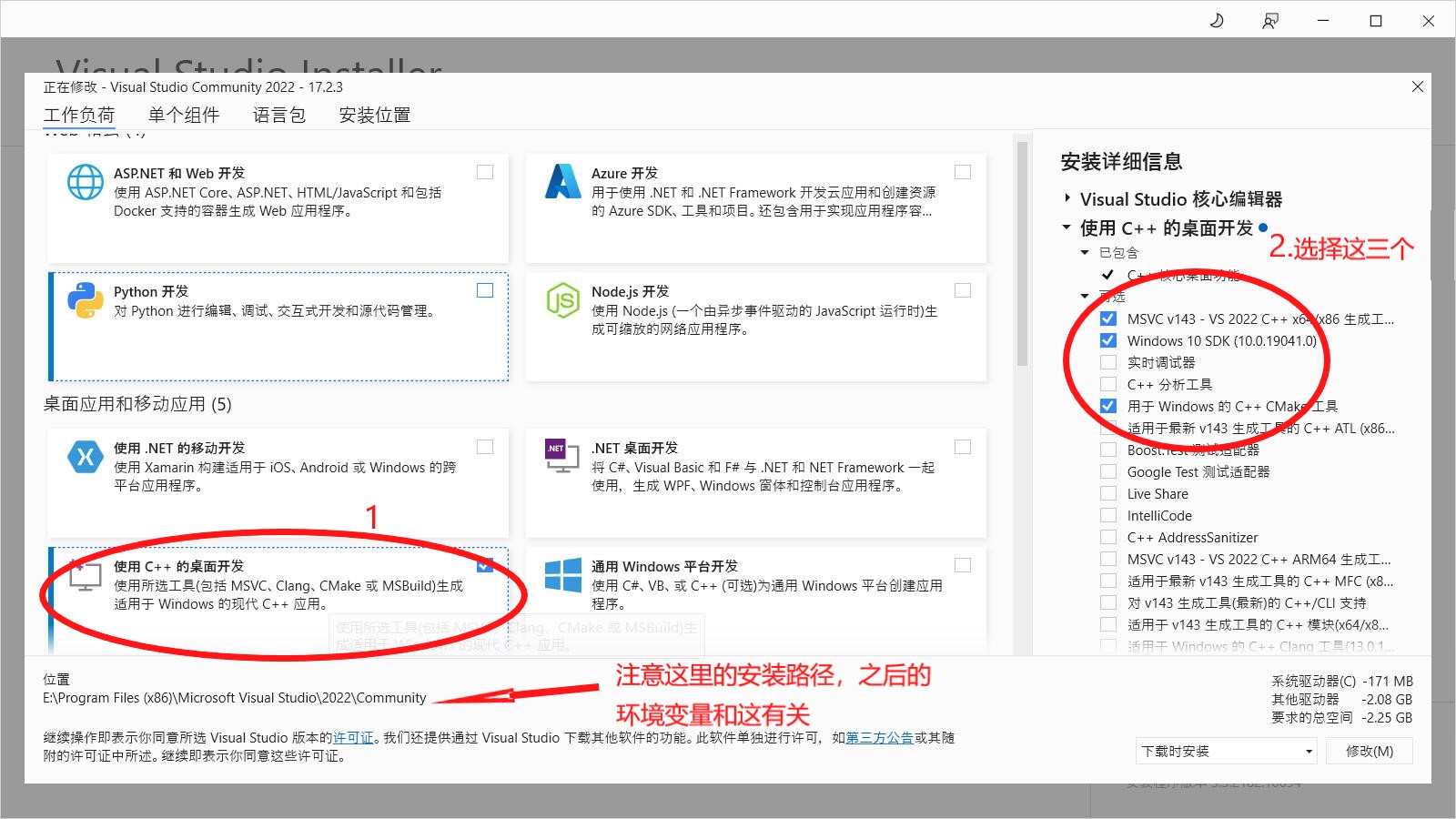Tick the Node.js development workload checkbox
The image size is (1456, 819).
click(963, 290)
